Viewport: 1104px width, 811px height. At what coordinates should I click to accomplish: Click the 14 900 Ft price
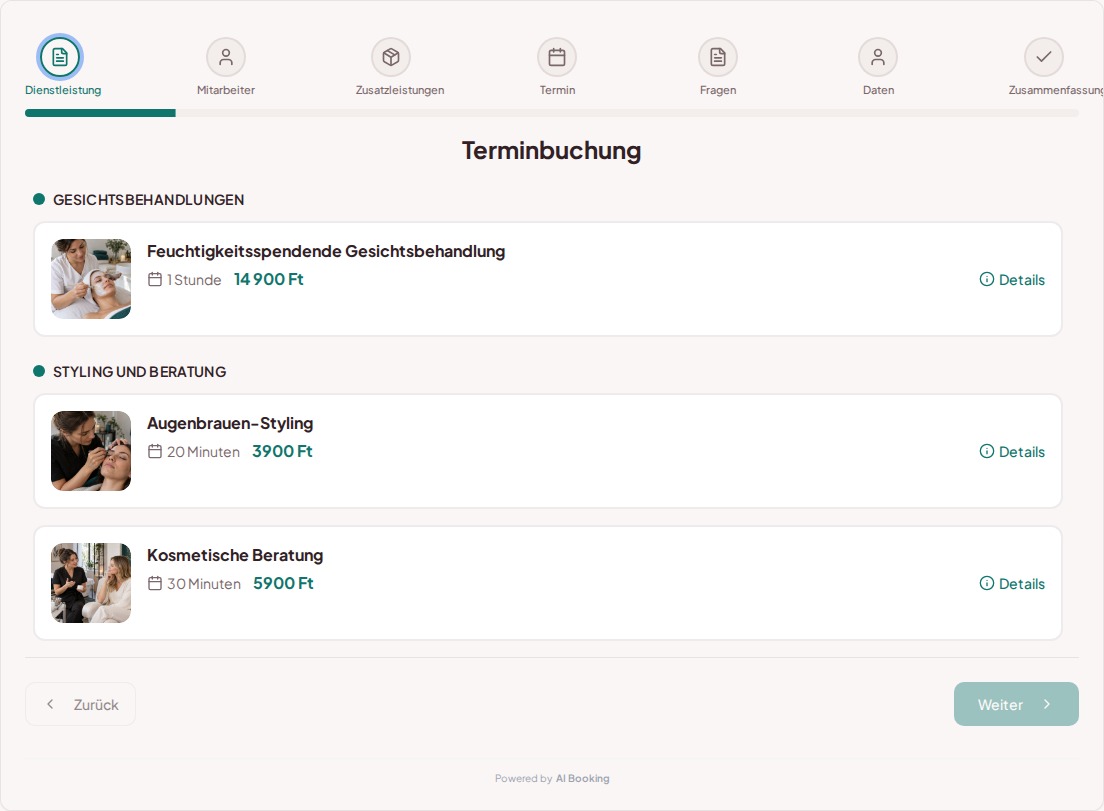pos(269,279)
